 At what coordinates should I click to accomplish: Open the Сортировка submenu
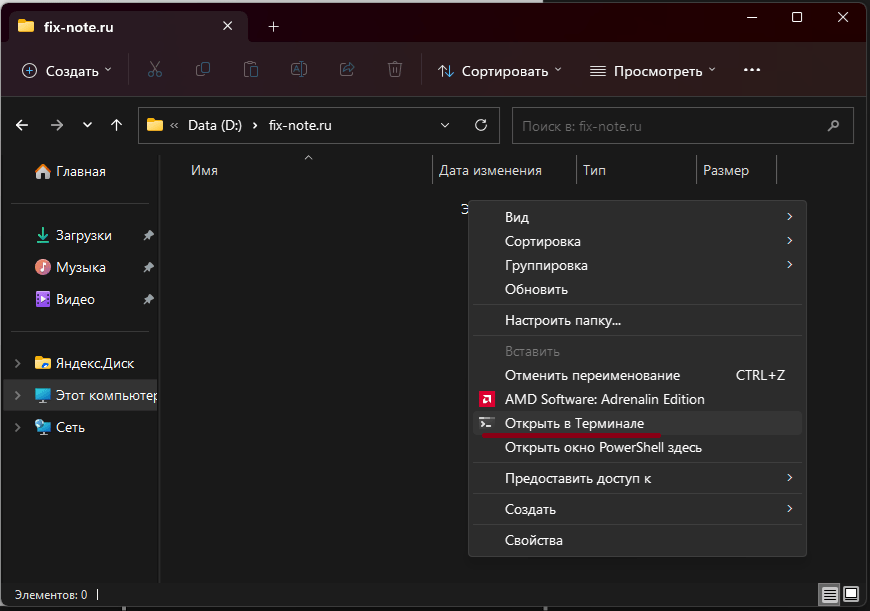(637, 241)
